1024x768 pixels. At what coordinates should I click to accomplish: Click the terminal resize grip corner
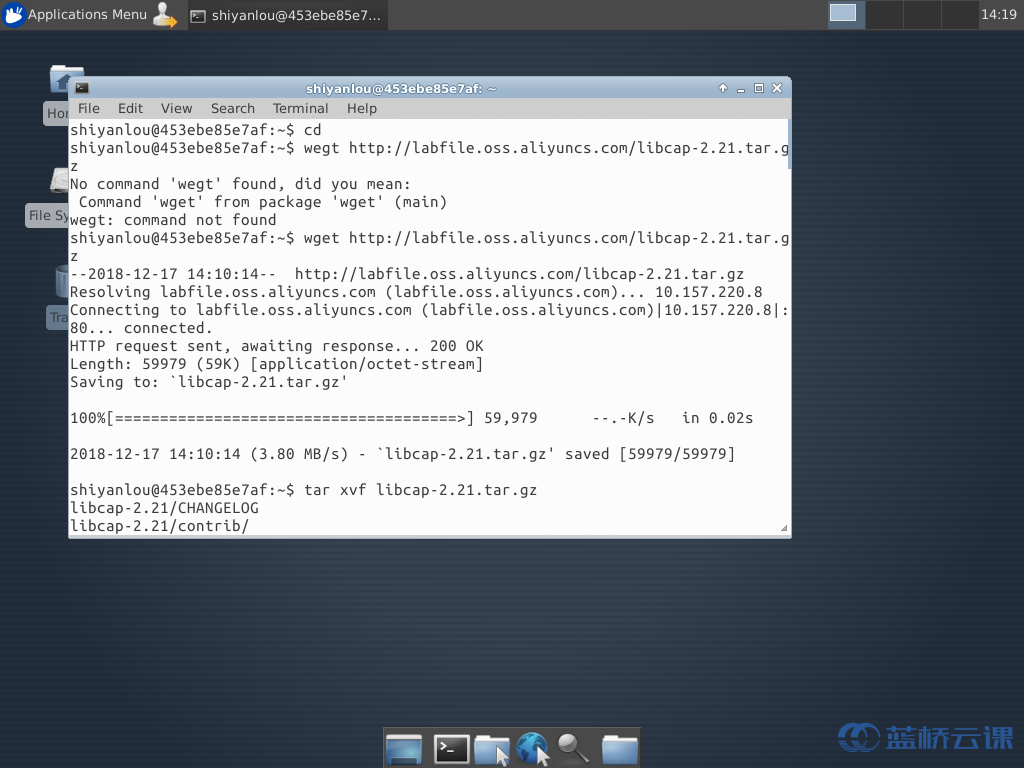point(784,528)
